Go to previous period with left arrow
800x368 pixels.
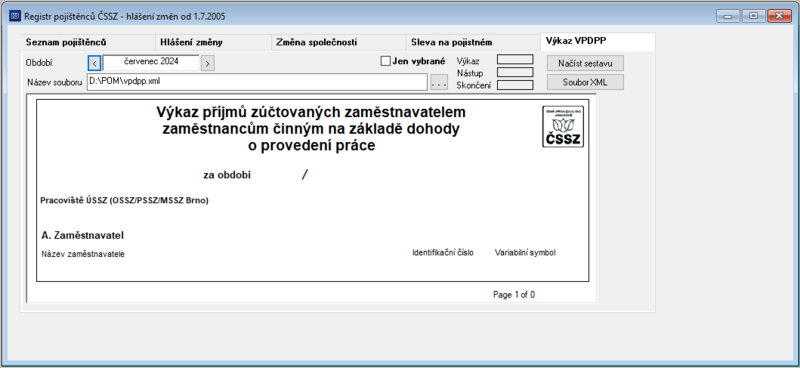tap(94, 63)
